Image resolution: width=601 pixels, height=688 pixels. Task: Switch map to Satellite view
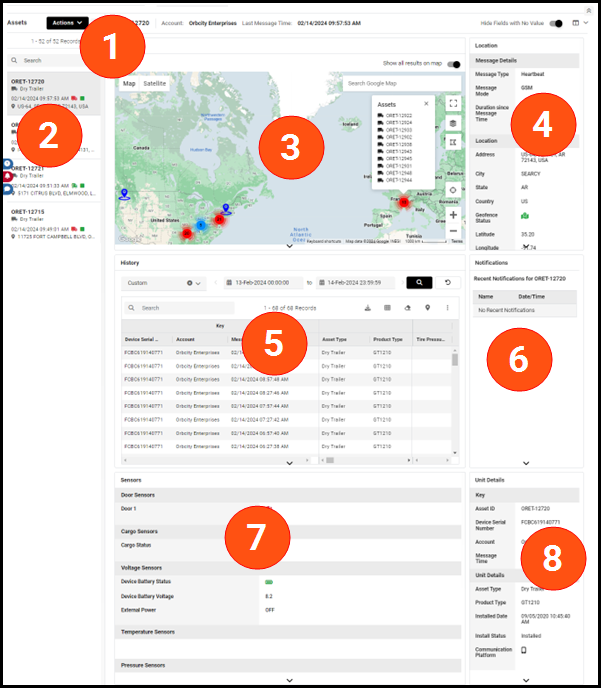point(155,84)
